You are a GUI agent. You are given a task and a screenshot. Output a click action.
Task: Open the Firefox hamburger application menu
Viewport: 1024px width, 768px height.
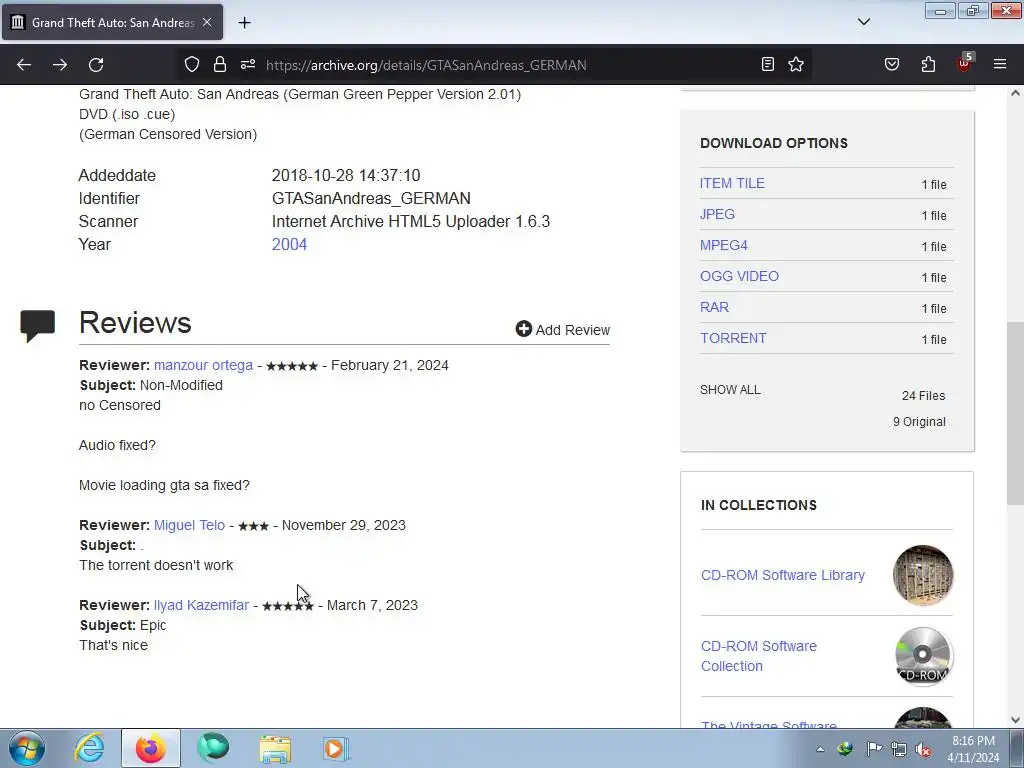[1000, 64]
